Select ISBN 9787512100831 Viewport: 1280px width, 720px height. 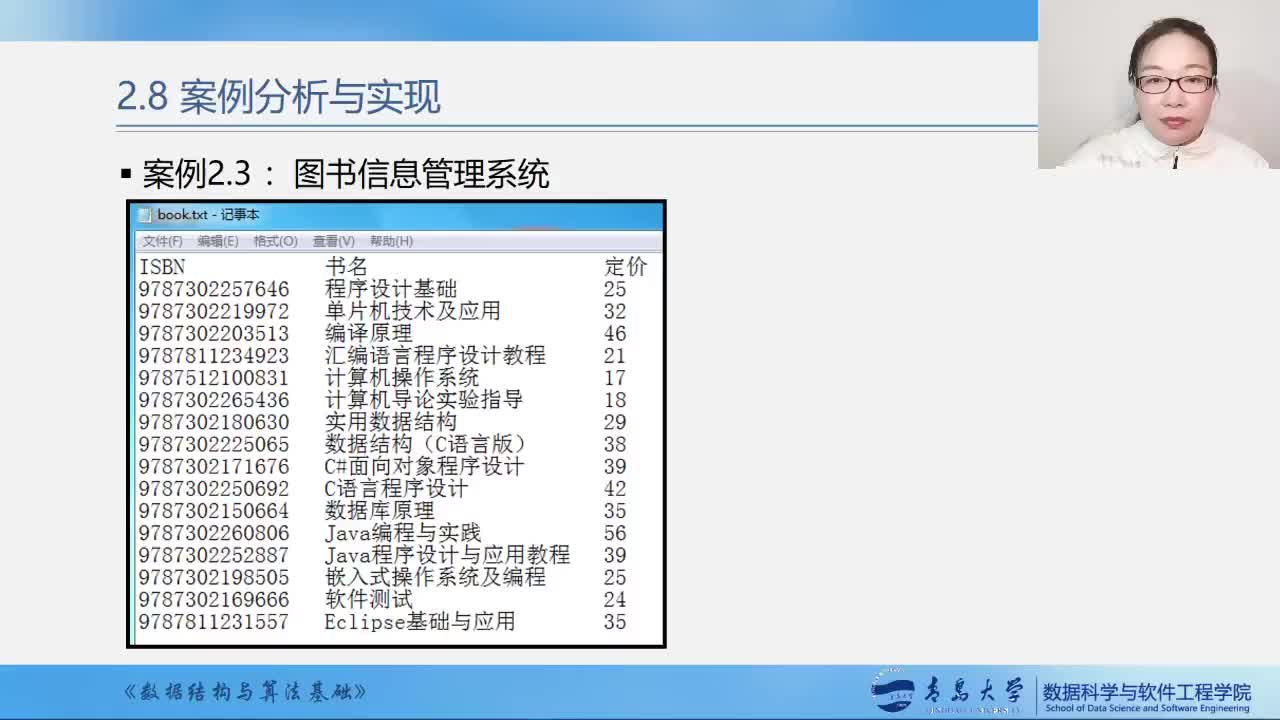214,378
